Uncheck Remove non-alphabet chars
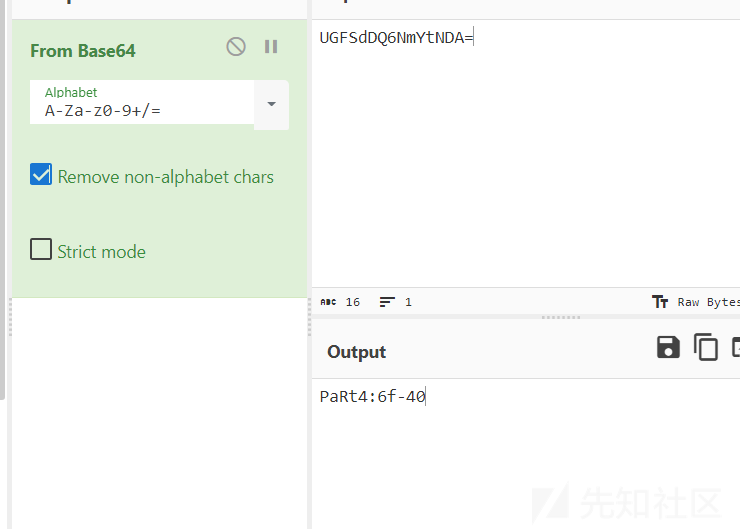740x529 pixels. point(41,174)
